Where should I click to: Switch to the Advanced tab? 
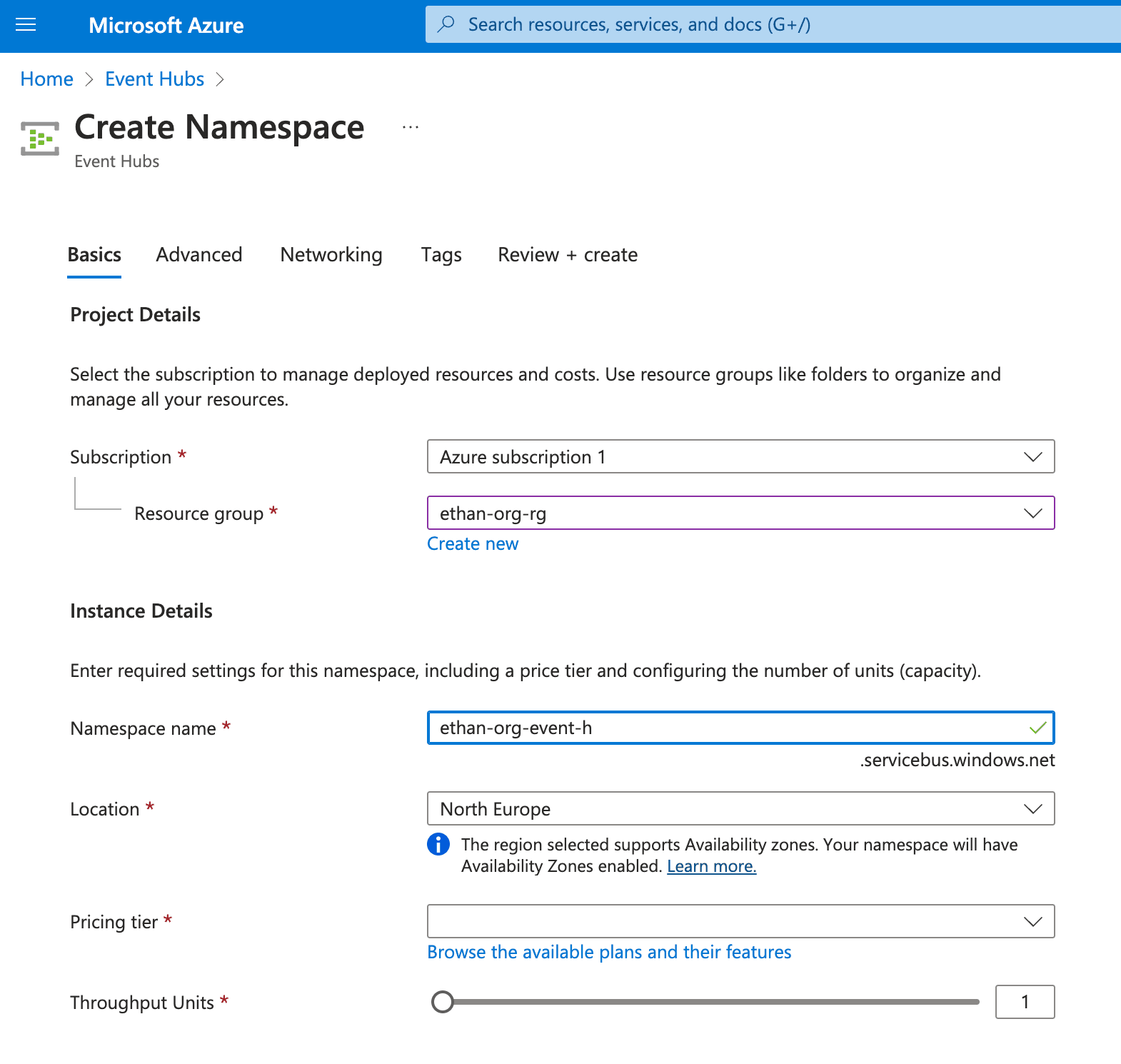tap(199, 255)
